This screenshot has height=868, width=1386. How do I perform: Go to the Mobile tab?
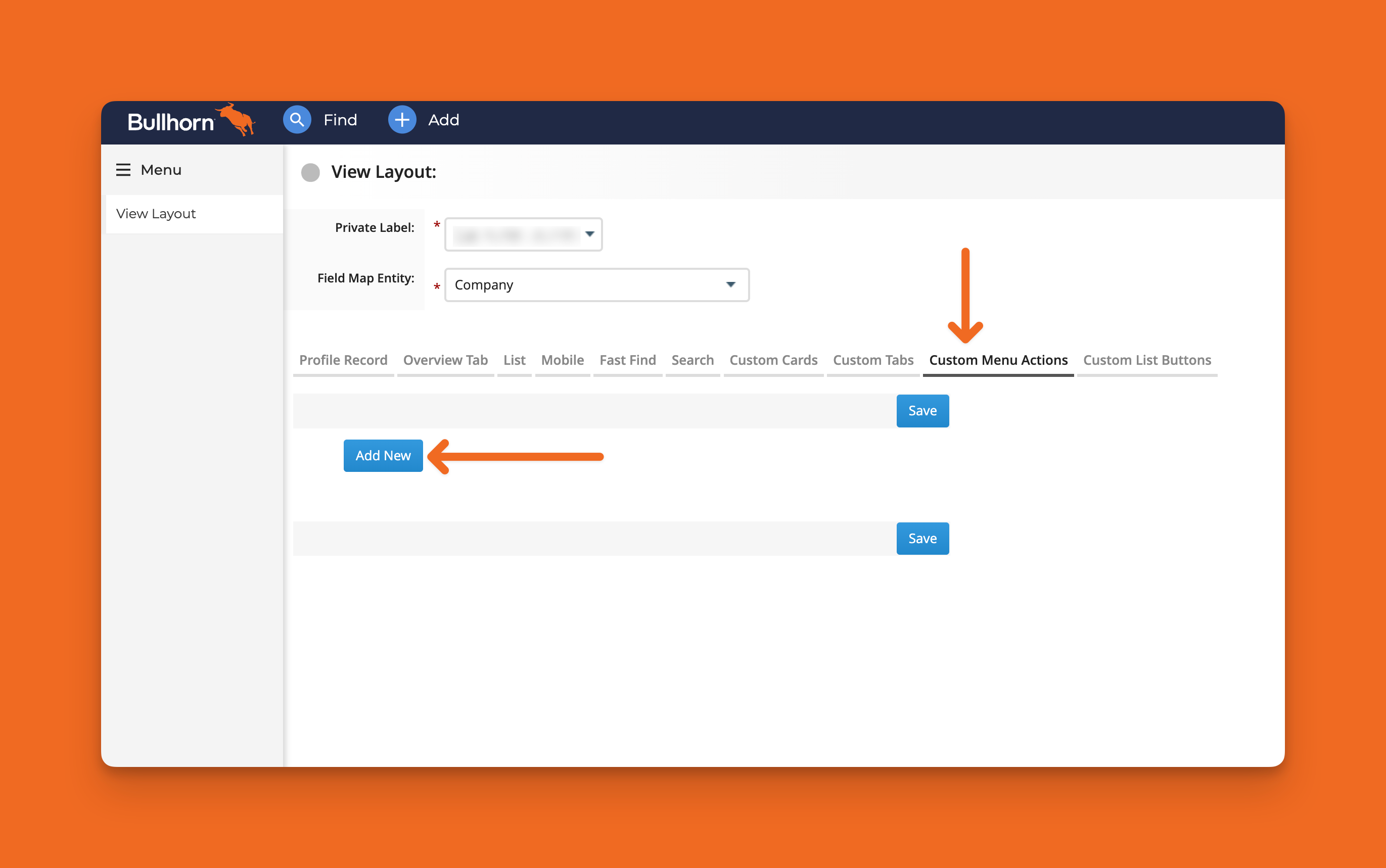(562, 360)
